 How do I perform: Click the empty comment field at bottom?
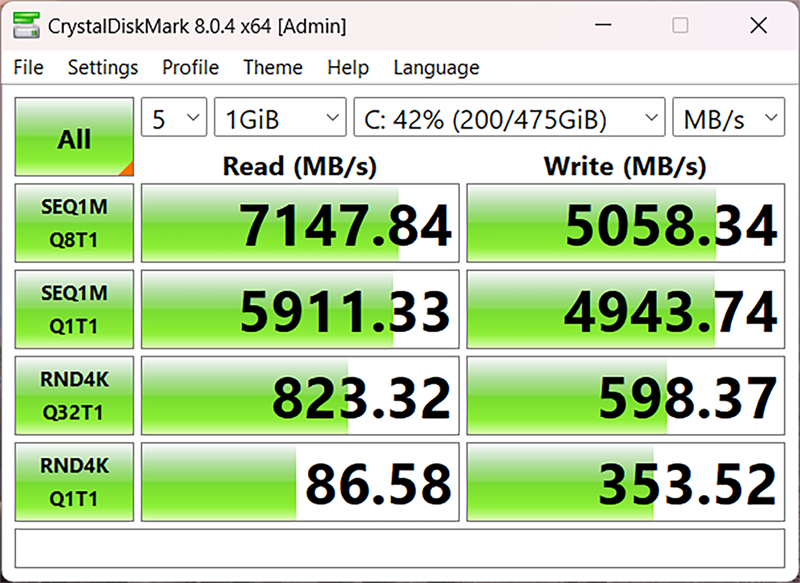(399, 548)
